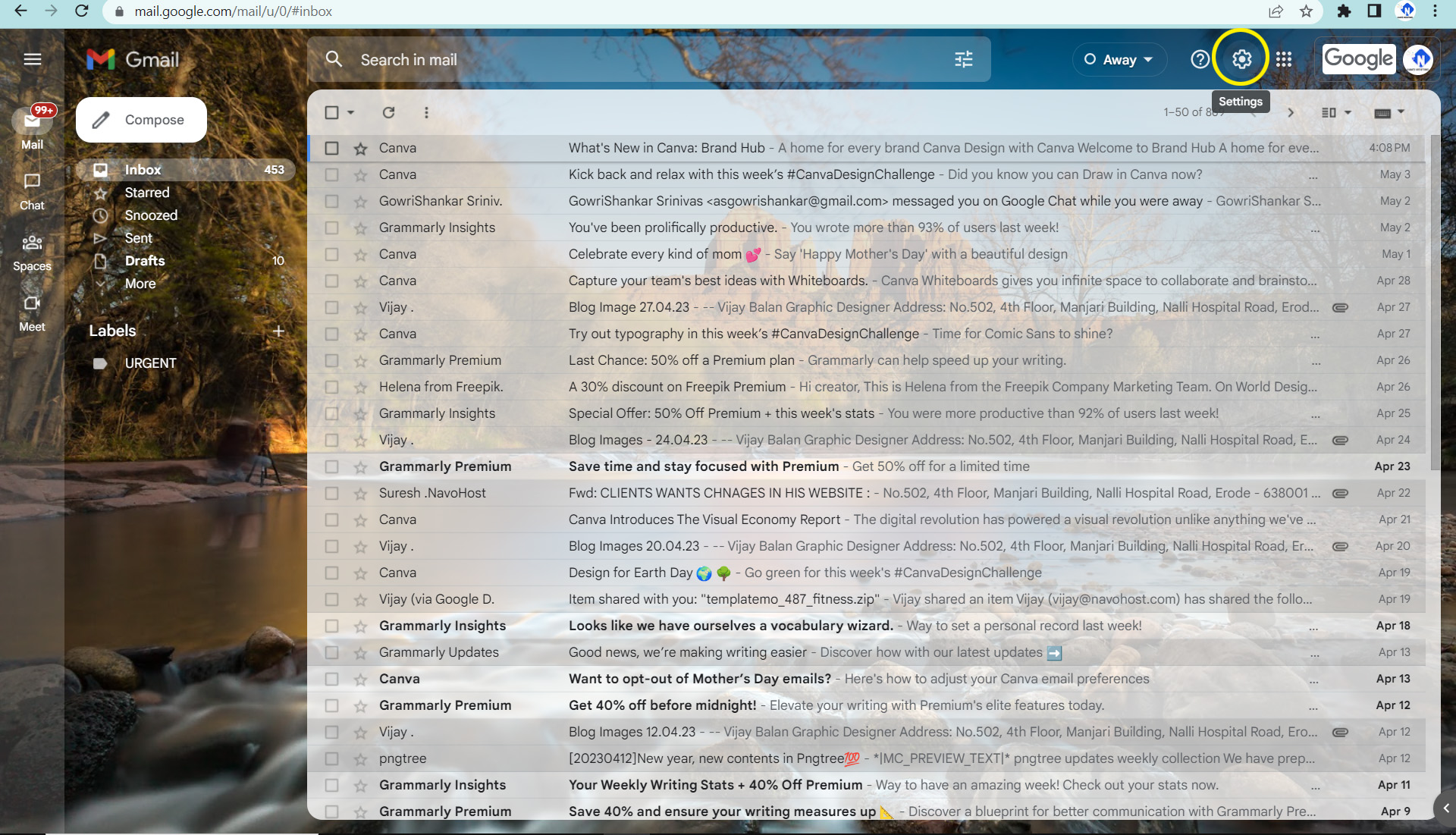
Task: Expand the More folders list
Action: tap(140, 284)
